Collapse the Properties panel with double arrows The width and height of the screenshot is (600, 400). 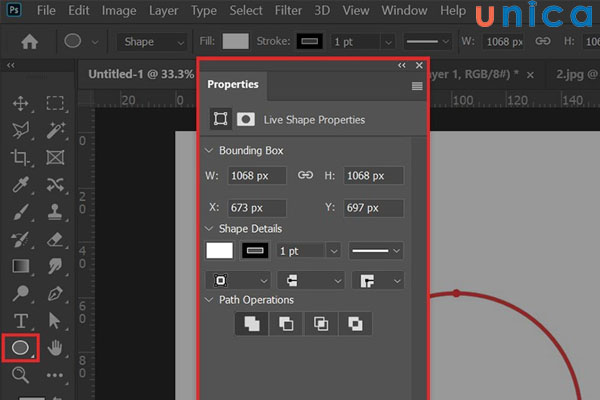(401, 65)
